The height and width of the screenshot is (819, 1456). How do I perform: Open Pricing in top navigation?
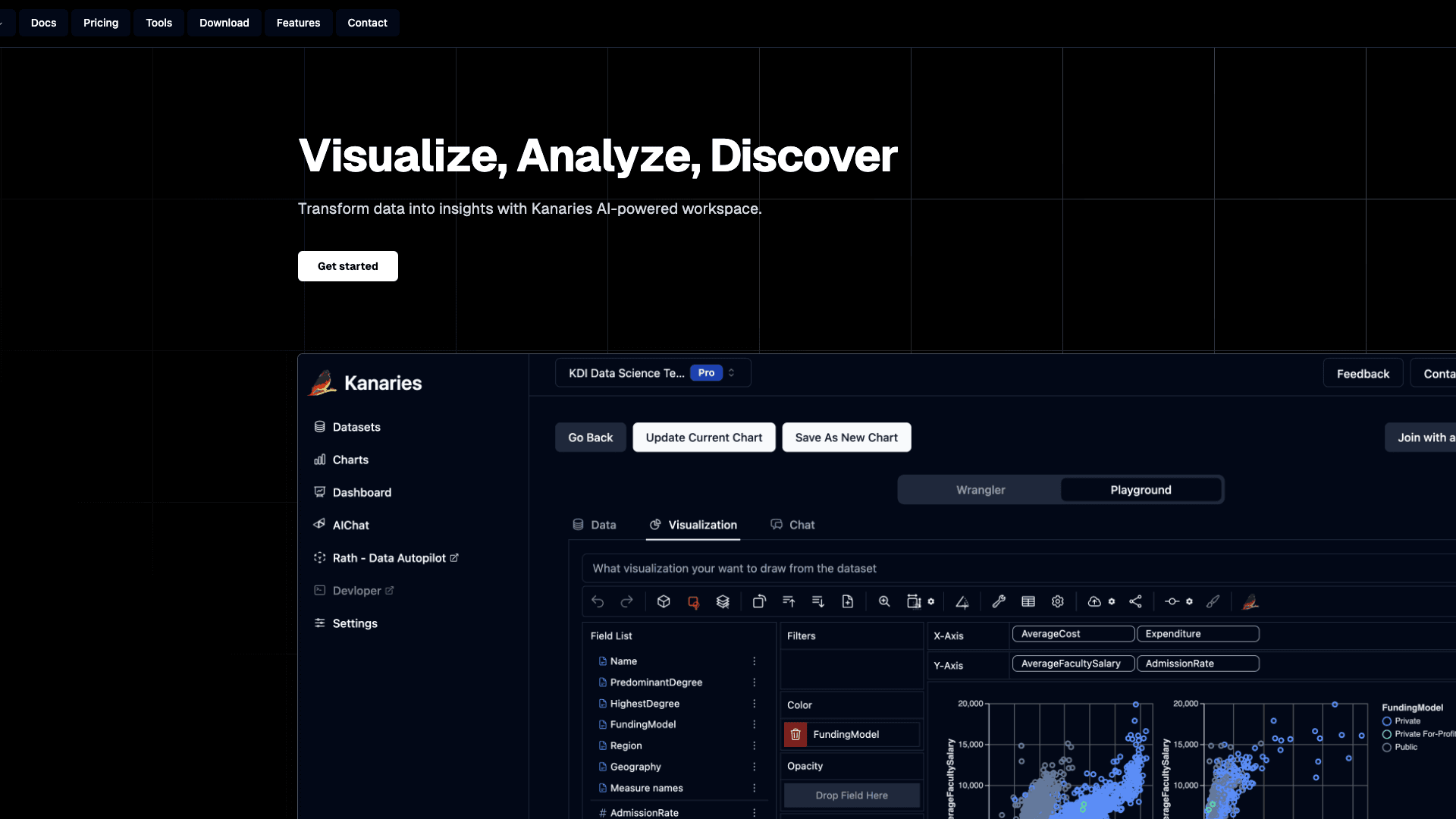101,23
